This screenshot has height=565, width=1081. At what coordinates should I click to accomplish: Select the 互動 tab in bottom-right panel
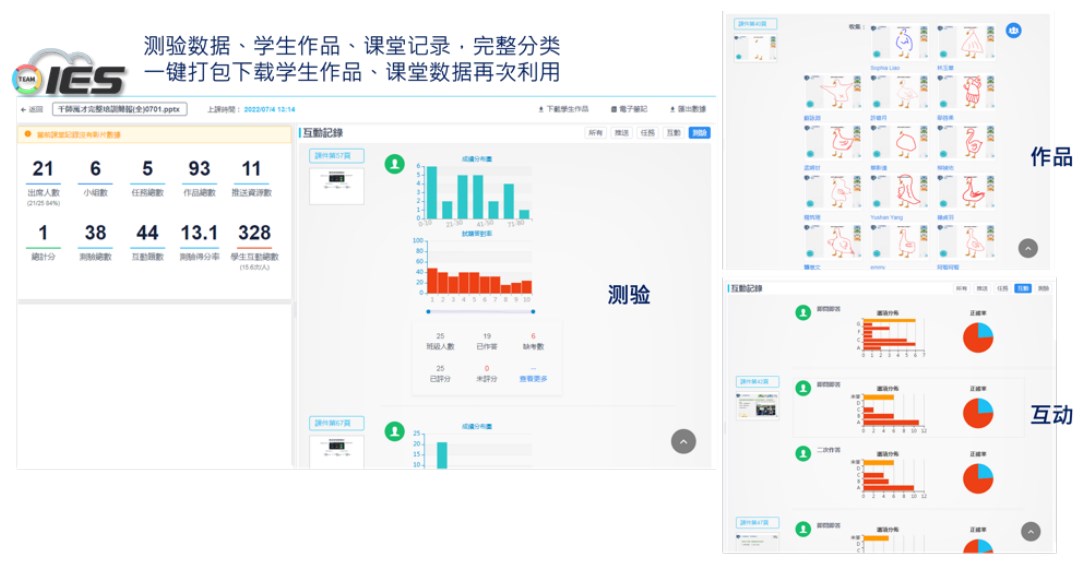[x=1022, y=288]
